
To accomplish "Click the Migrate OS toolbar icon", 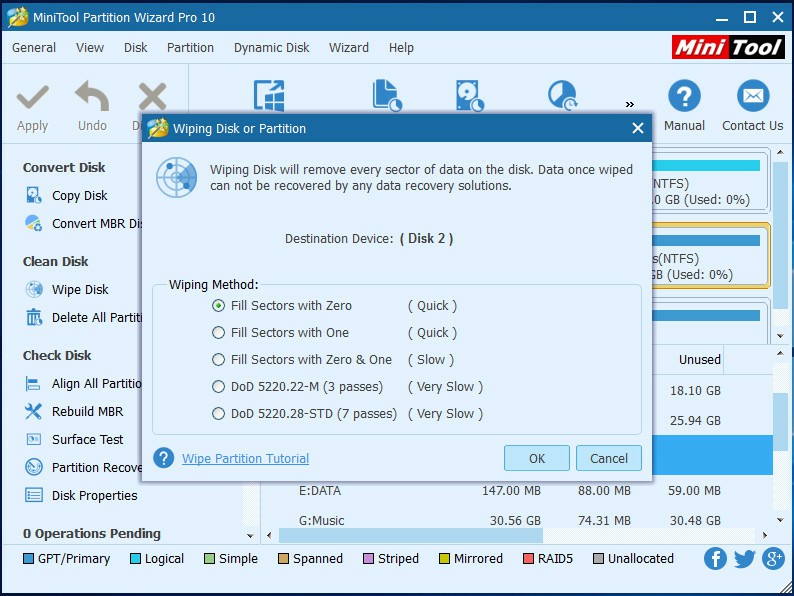I will coord(269,95).
